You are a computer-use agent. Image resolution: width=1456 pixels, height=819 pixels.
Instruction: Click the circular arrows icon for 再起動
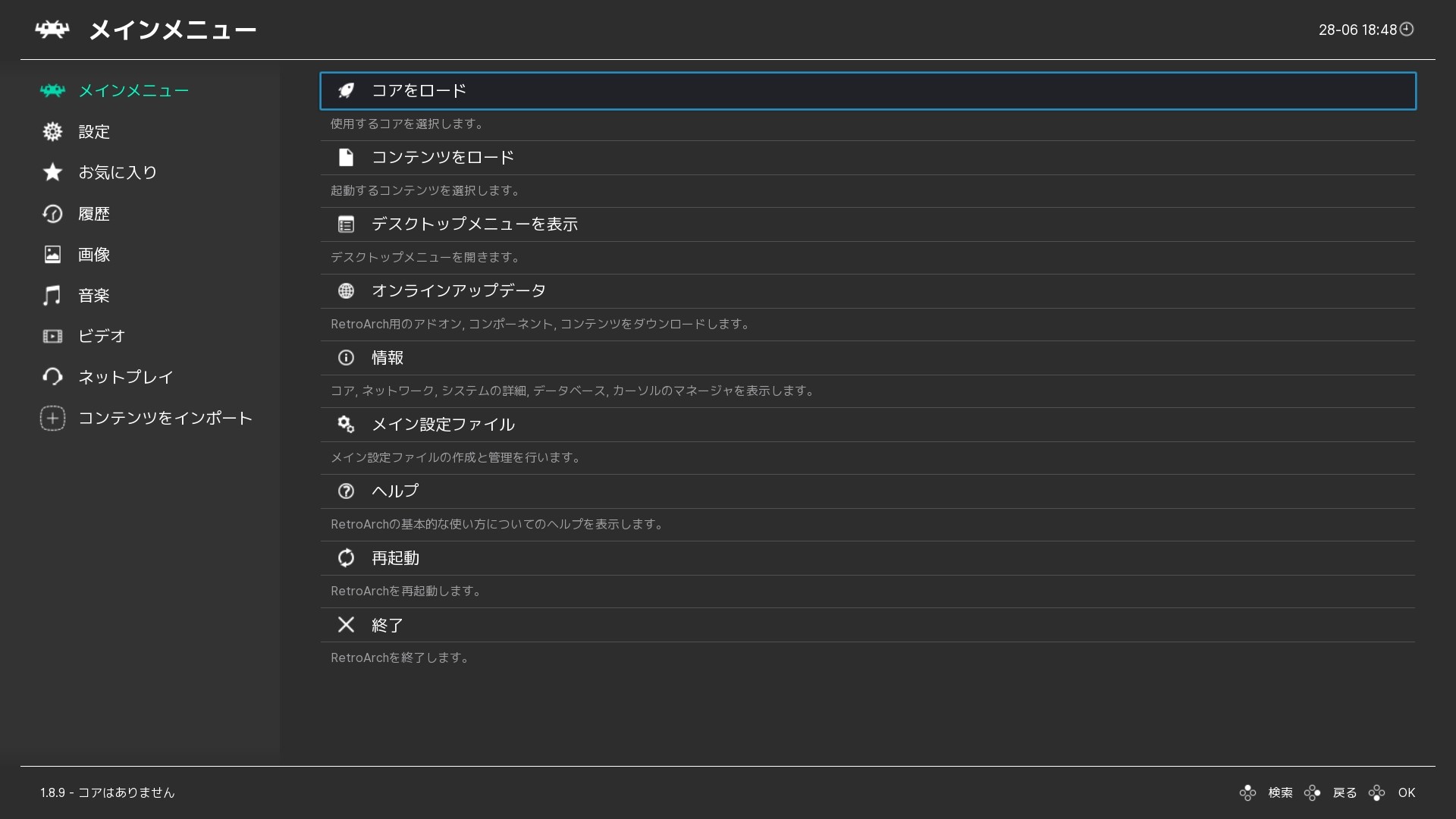point(346,558)
